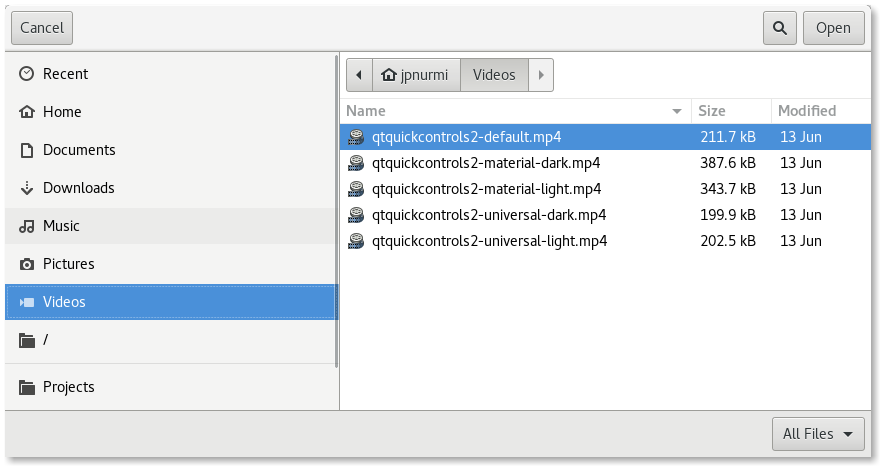The image size is (880, 466).
Task: Click the search magnifier icon
Action: (779, 28)
